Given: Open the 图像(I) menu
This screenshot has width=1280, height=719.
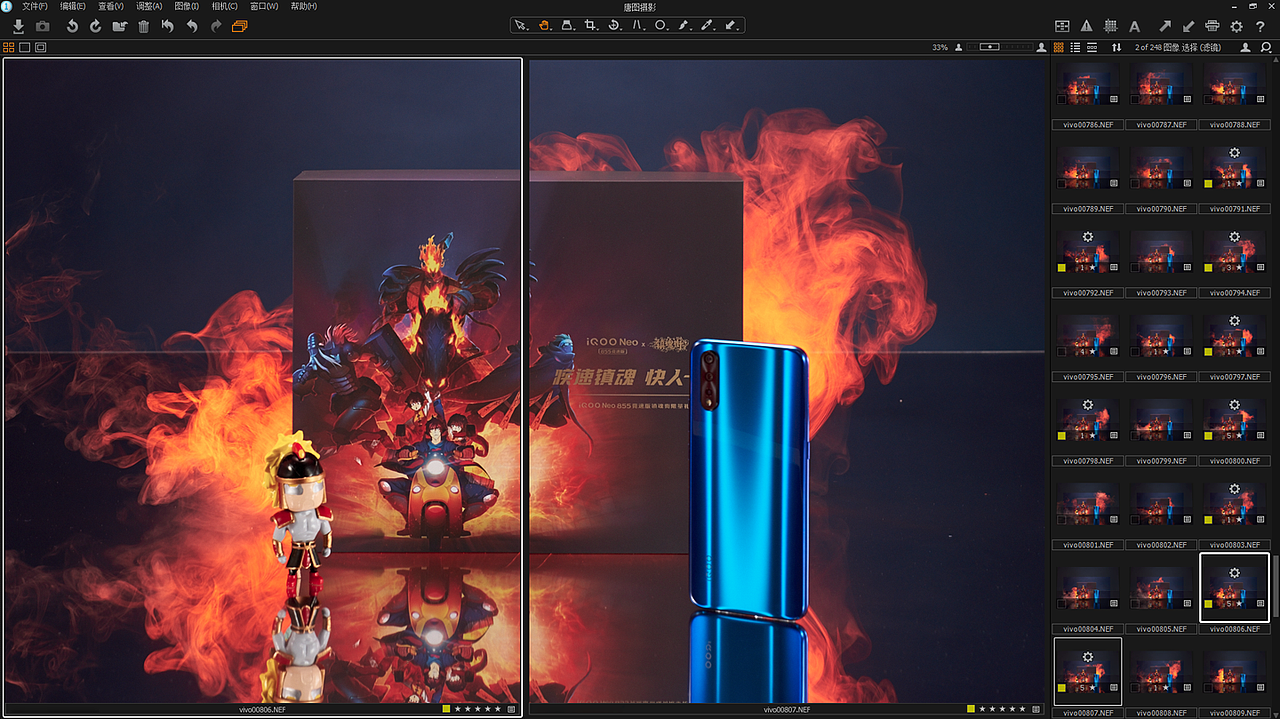Looking at the screenshot, I should tap(187, 6).
